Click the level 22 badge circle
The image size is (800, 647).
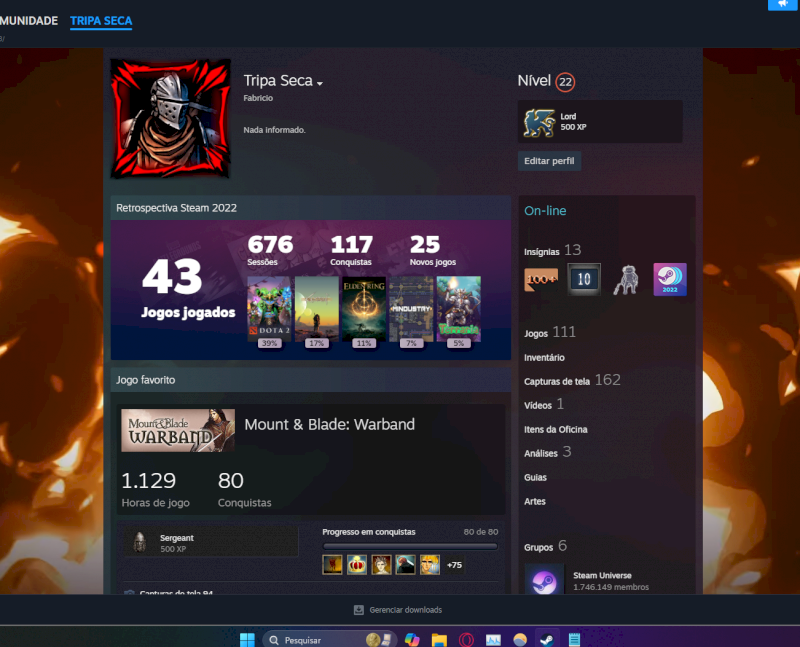pos(565,82)
